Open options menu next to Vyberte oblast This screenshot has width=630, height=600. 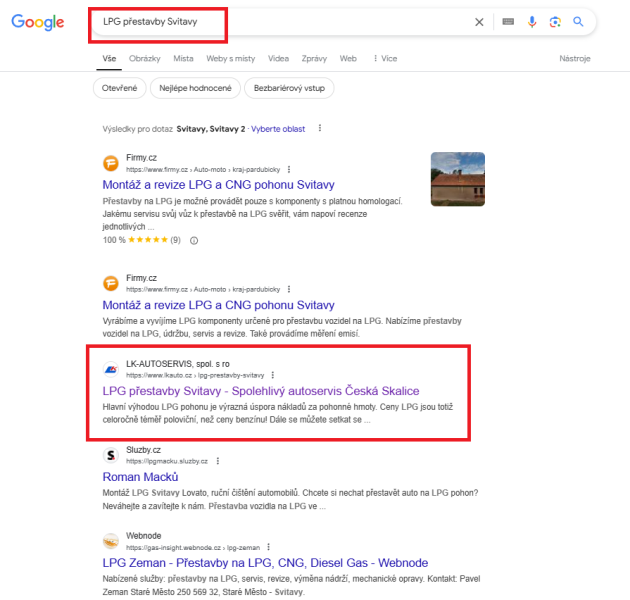[x=319, y=128]
